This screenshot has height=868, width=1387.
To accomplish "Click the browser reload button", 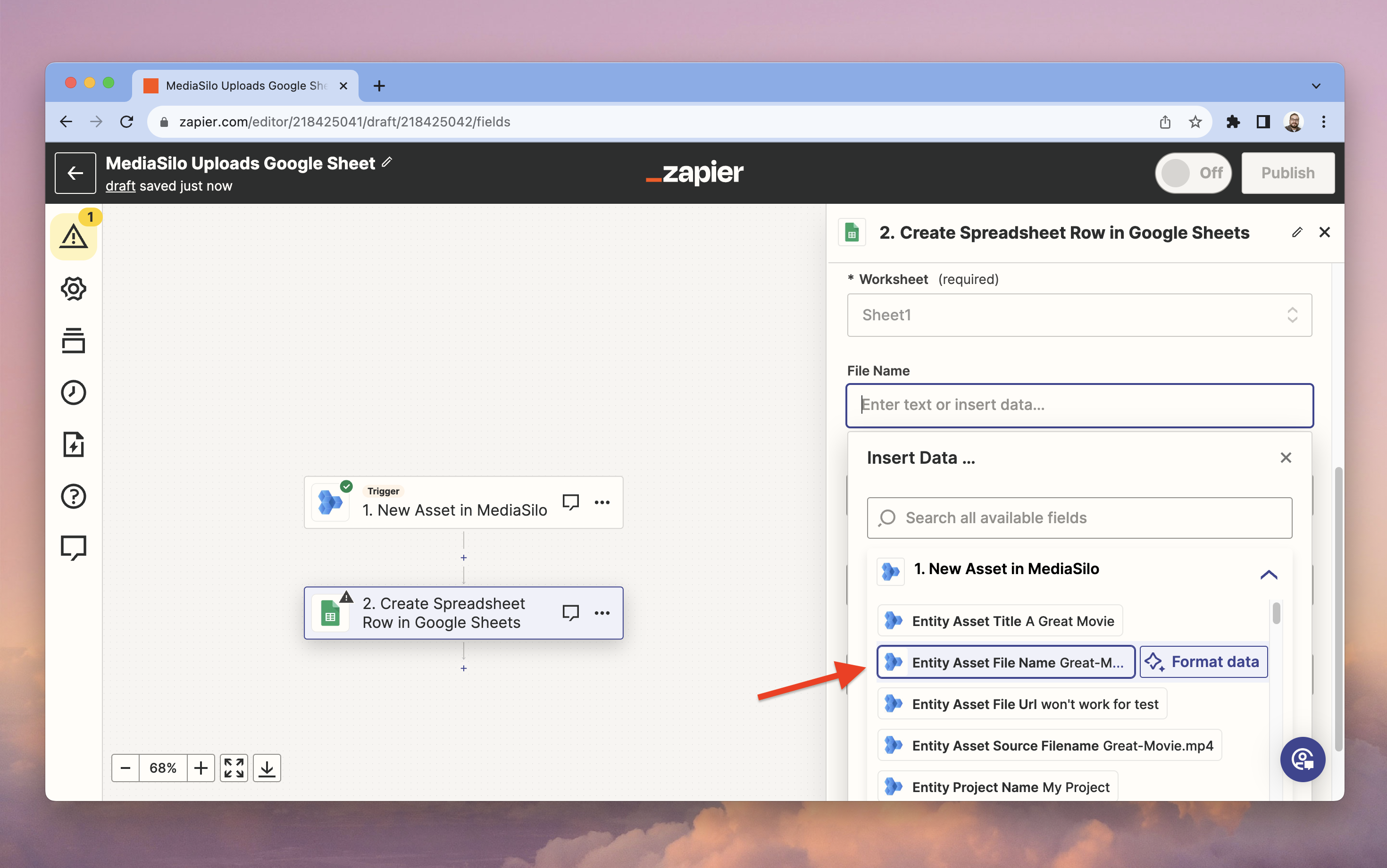I will pos(127,122).
